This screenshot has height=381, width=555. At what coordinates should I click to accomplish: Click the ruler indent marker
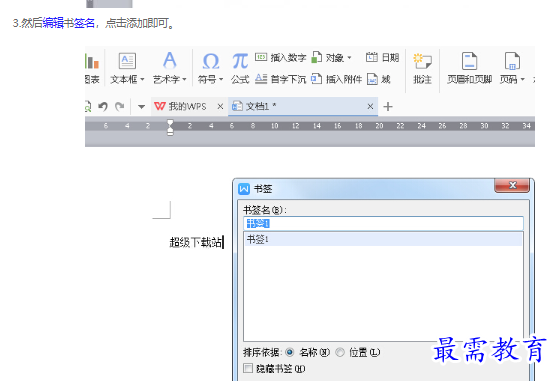pos(170,127)
